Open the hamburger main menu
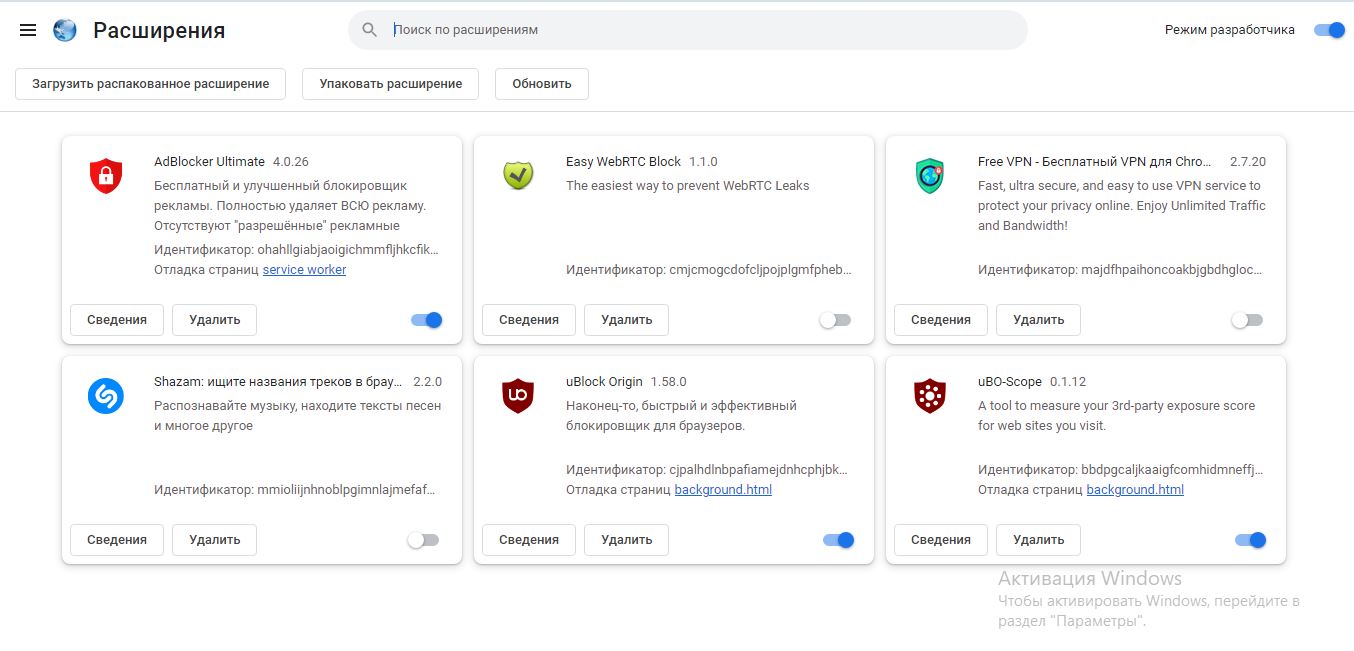 [x=28, y=30]
